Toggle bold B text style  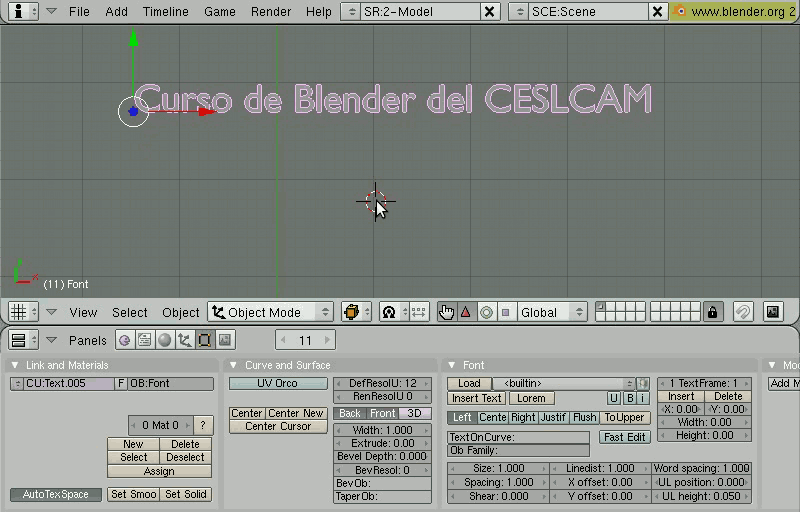(630, 398)
